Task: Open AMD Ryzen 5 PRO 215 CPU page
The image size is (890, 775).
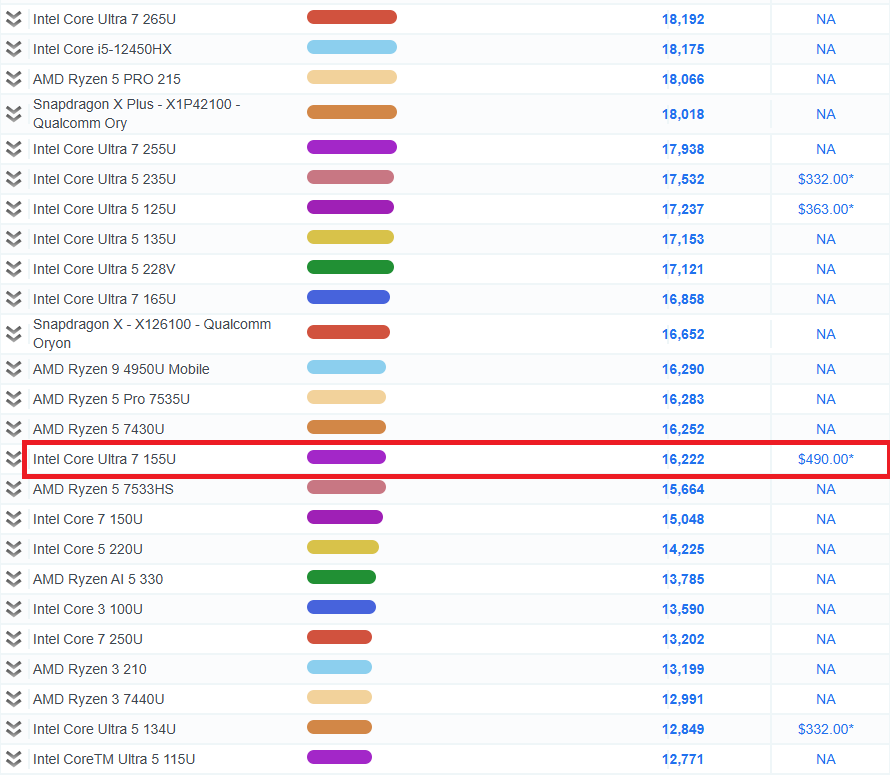Action: pos(107,79)
